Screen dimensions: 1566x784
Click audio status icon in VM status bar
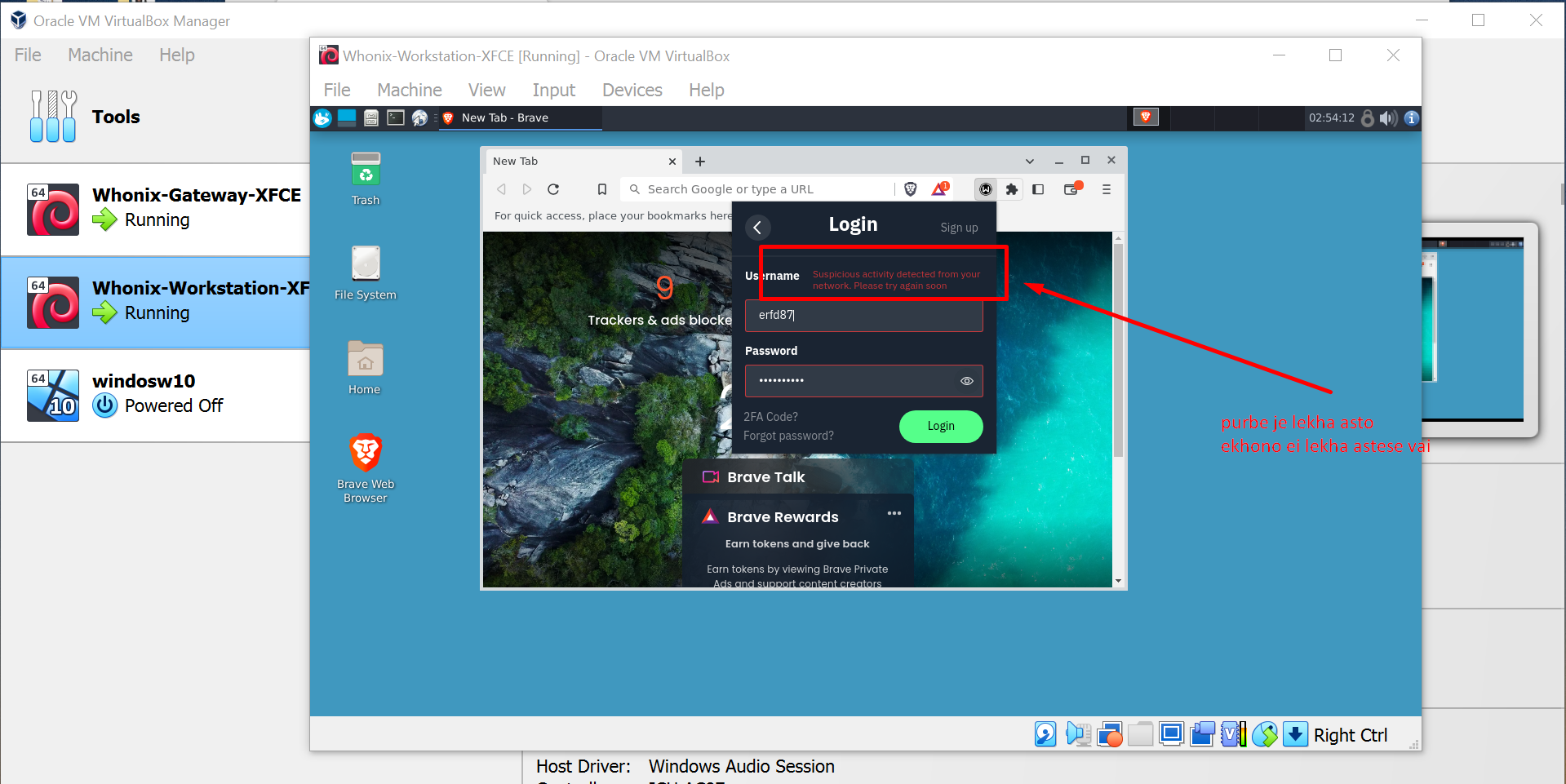[1078, 734]
